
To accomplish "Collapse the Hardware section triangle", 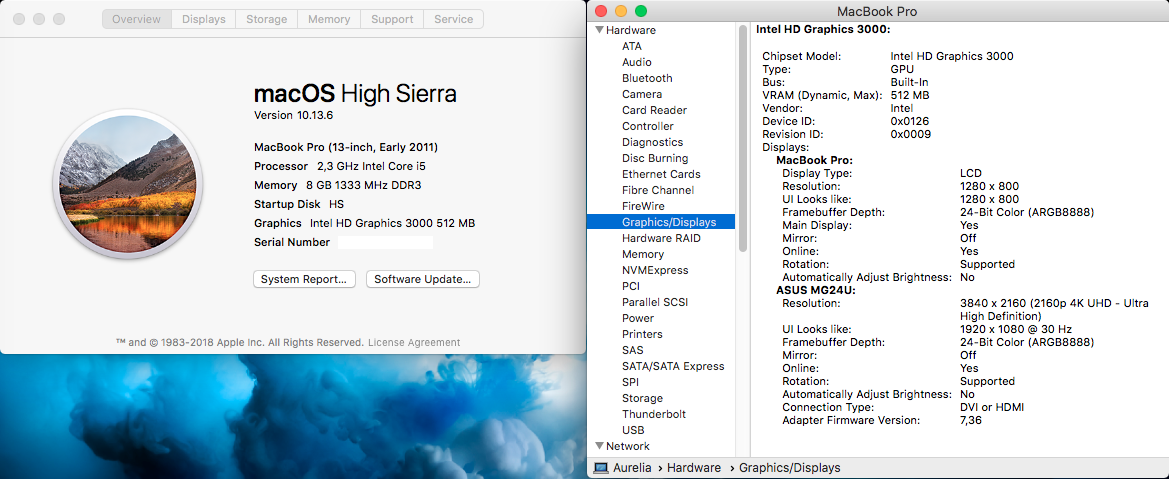I will (x=598, y=31).
